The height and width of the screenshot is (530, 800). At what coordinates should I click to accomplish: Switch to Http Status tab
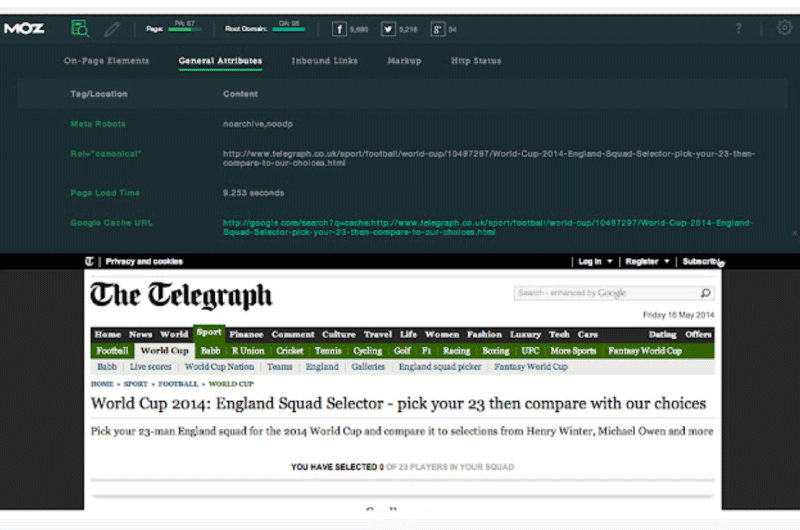476,61
